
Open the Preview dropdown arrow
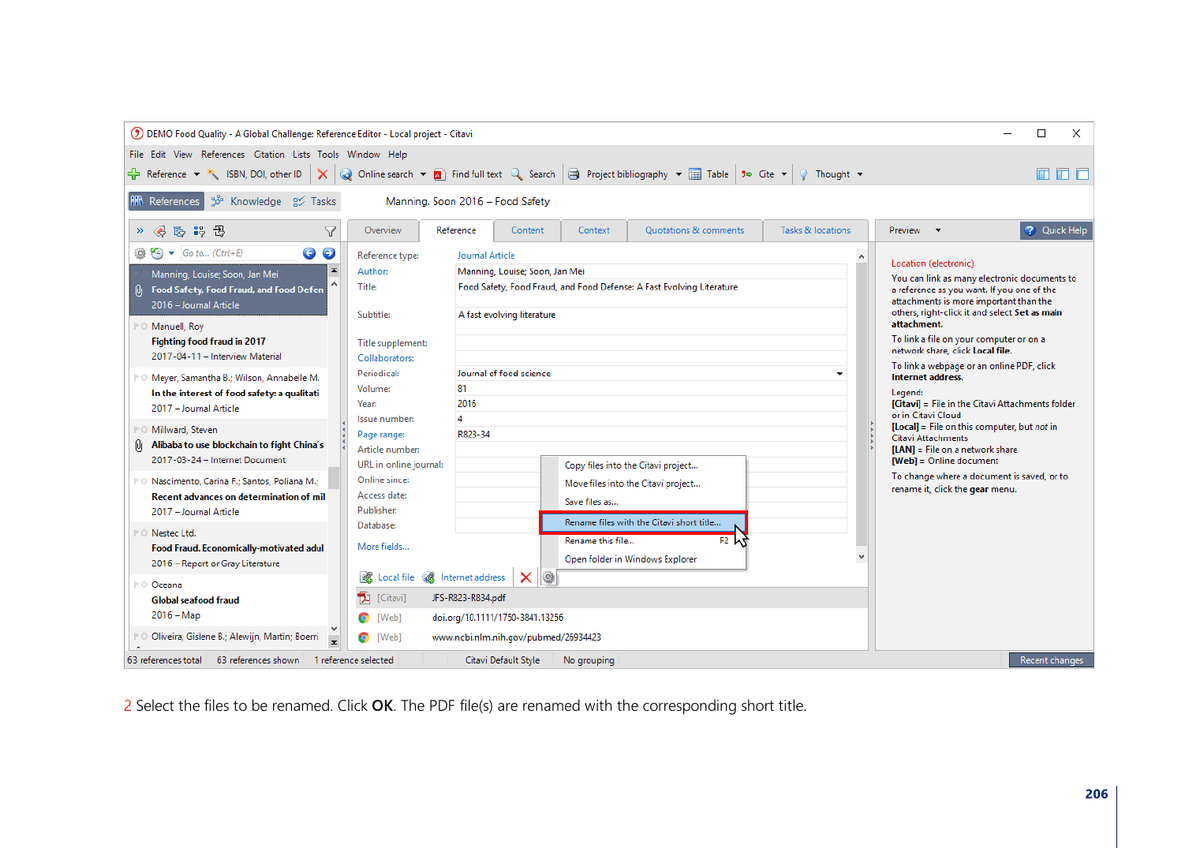coord(938,230)
